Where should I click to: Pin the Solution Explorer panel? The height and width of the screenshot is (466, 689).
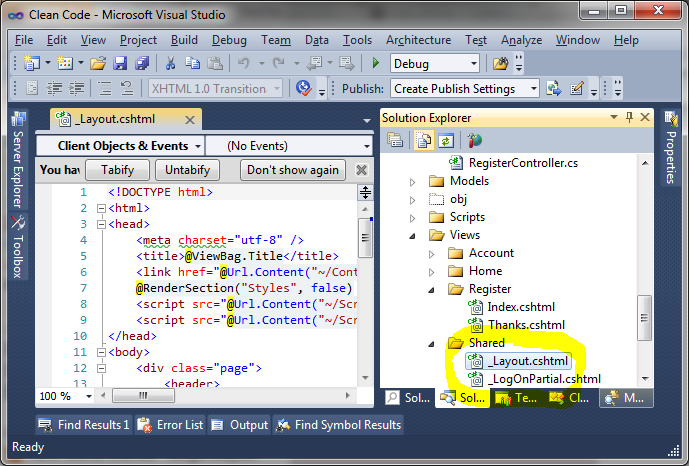[x=629, y=117]
